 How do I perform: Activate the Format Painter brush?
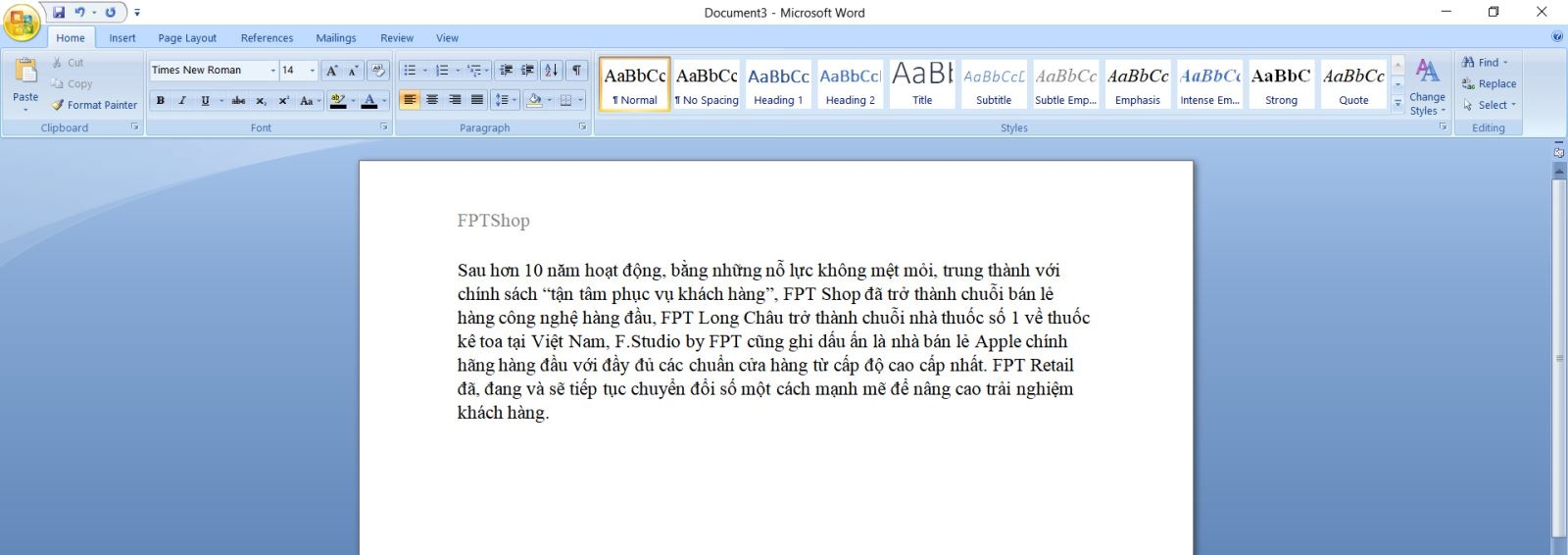[x=94, y=105]
